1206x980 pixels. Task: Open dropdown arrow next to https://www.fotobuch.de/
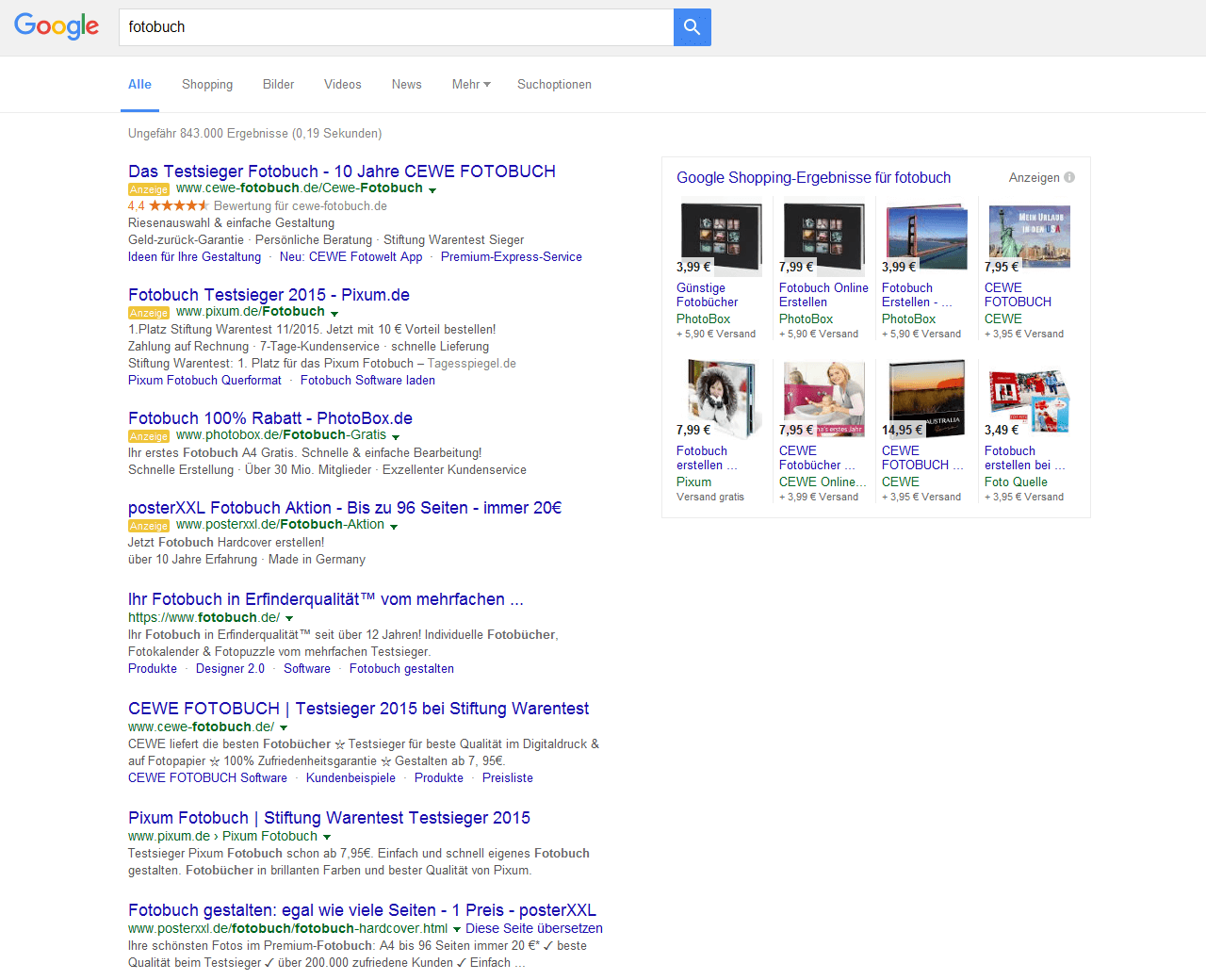point(289,619)
